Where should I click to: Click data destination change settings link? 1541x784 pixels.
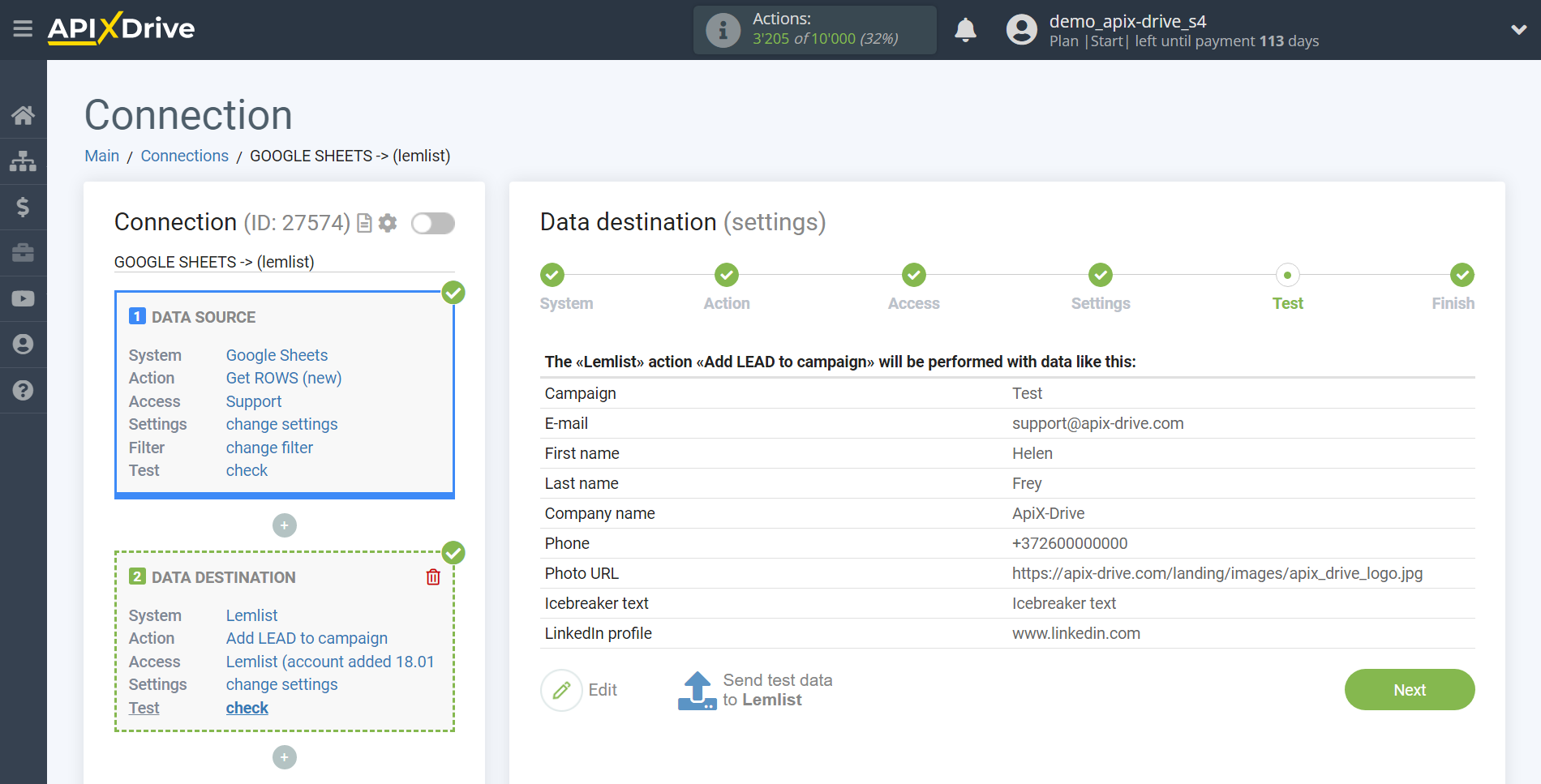281,684
